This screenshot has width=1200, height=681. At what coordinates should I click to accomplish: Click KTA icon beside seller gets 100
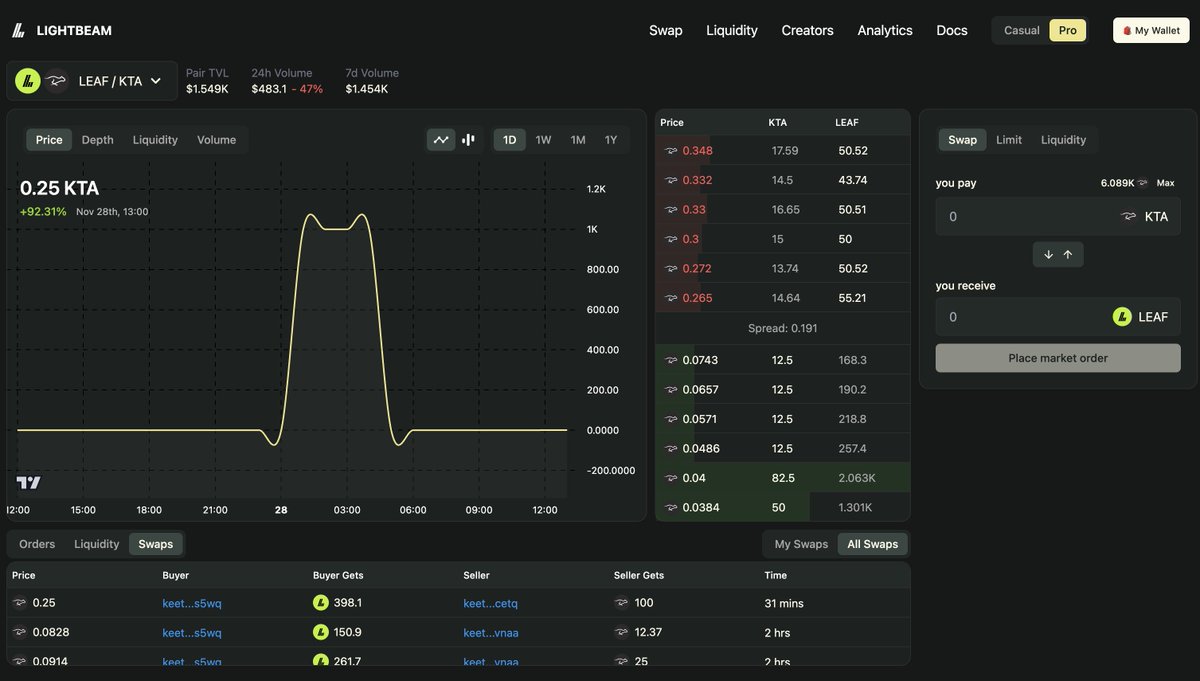click(x=621, y=603)
